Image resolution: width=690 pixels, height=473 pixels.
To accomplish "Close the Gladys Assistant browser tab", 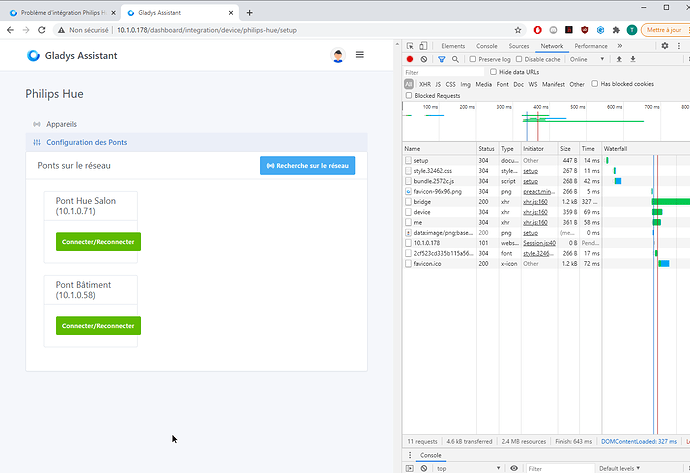I will click(x=231, y=13).
